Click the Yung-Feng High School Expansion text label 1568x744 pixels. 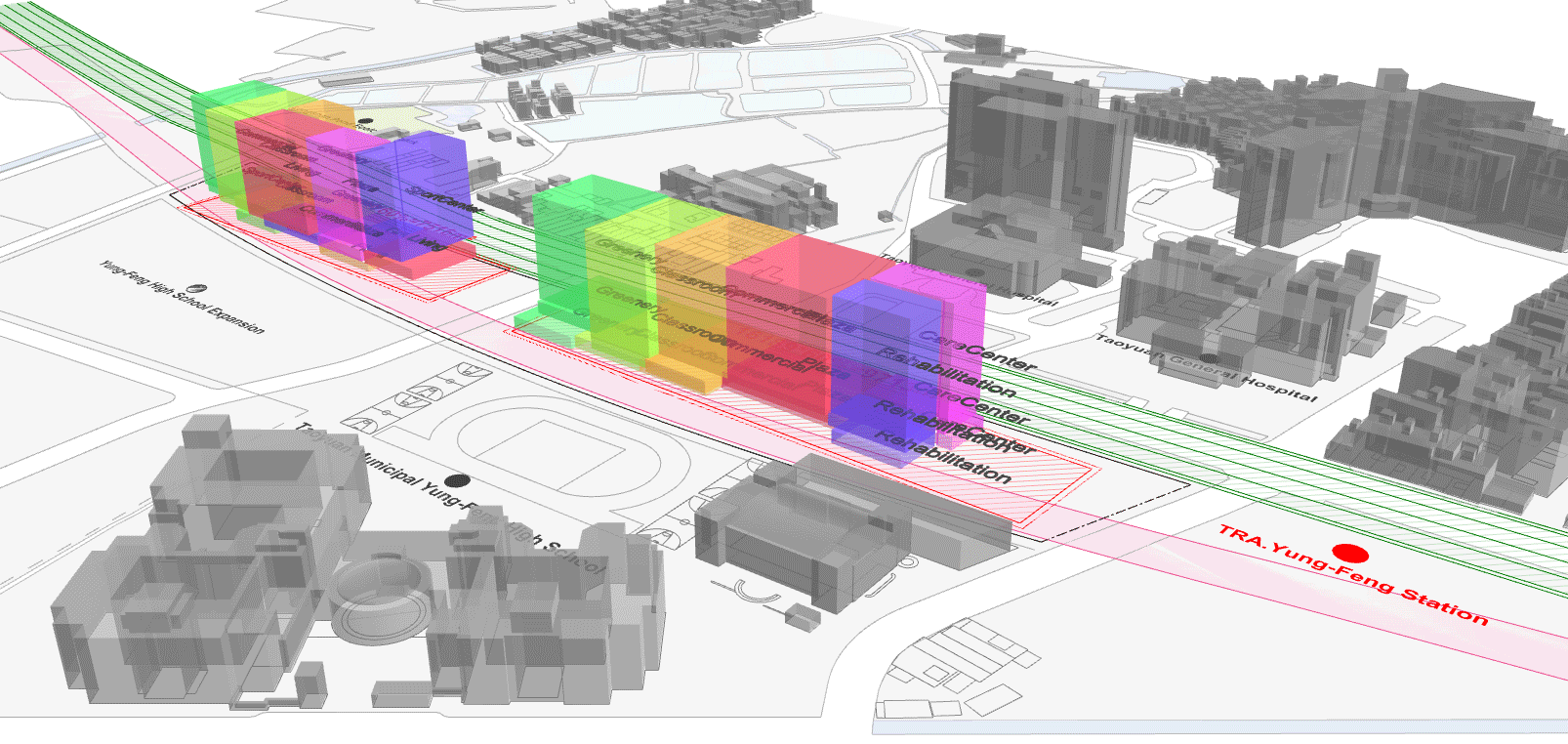(x=181, y=297)
